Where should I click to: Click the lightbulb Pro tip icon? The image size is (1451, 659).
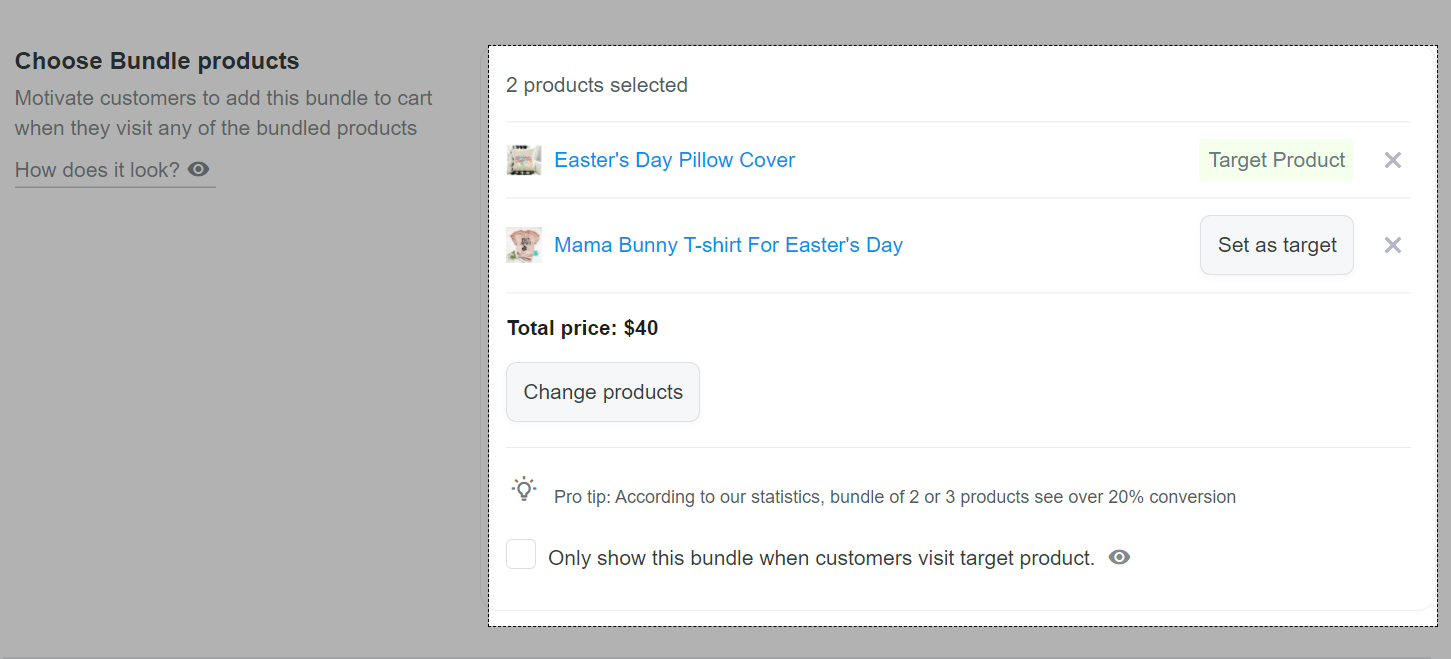coord(524,489)
